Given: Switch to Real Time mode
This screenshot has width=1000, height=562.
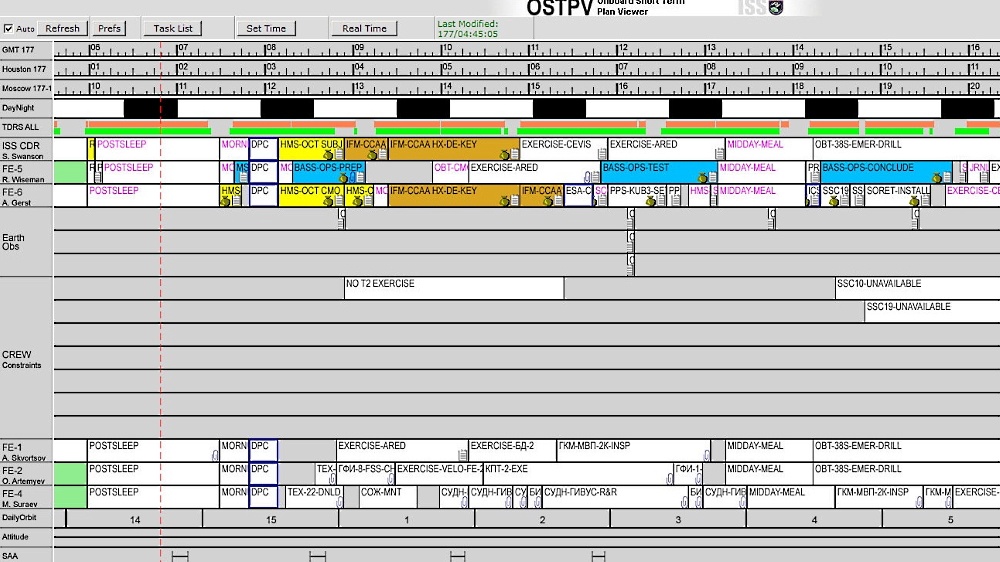Looking at the screenshot, I should pos(364,28).
